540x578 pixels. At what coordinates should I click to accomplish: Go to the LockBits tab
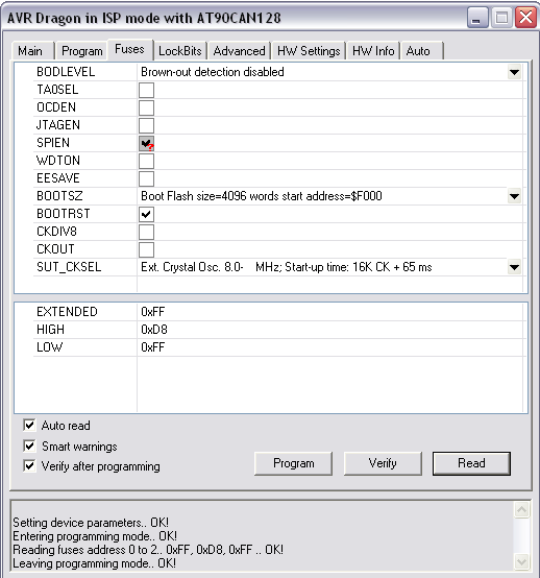click(180, 51)
